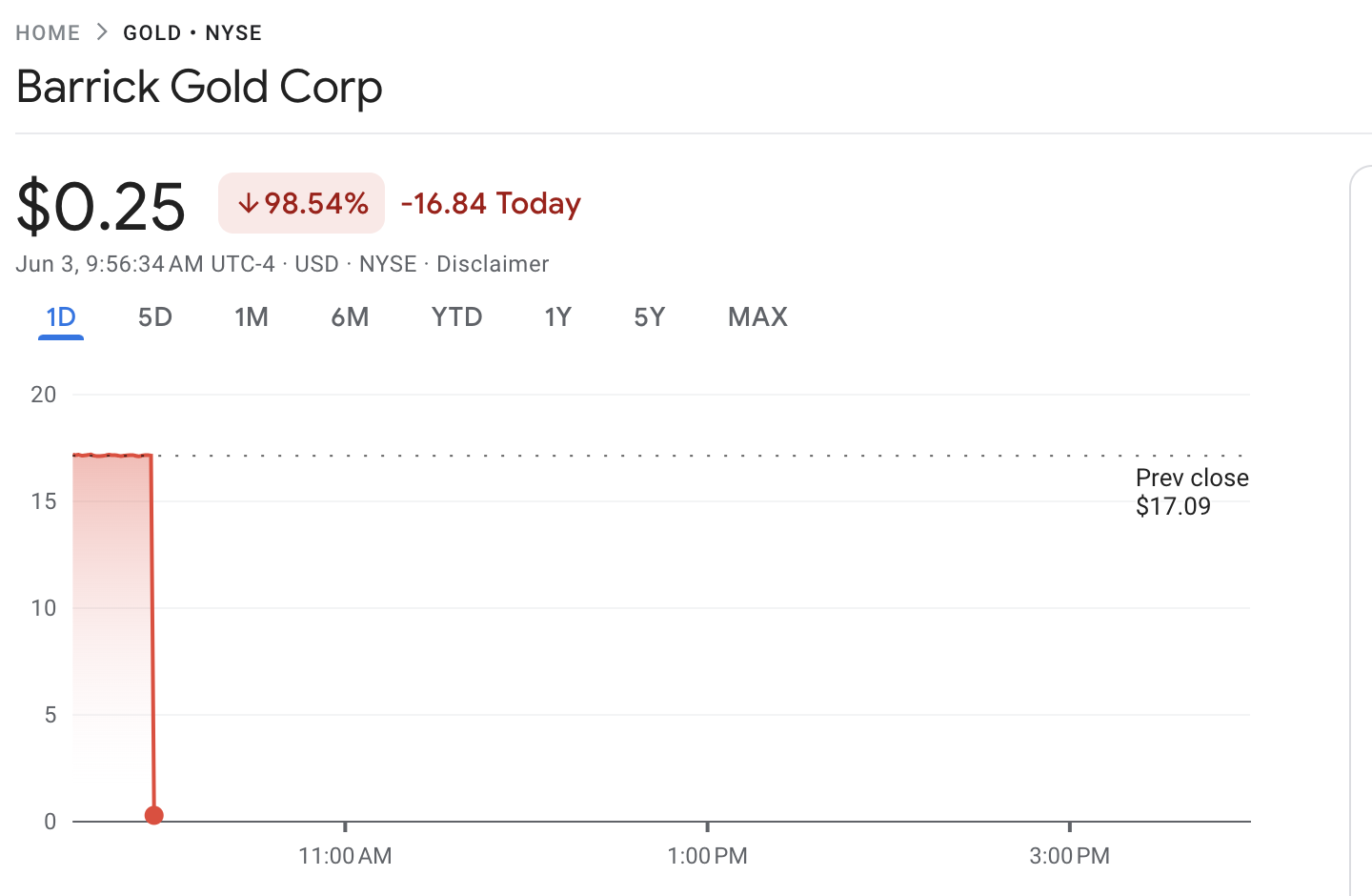Show the 1M chart range
Viewport: 1372px width, 896px height.
(x=252, y=317)
